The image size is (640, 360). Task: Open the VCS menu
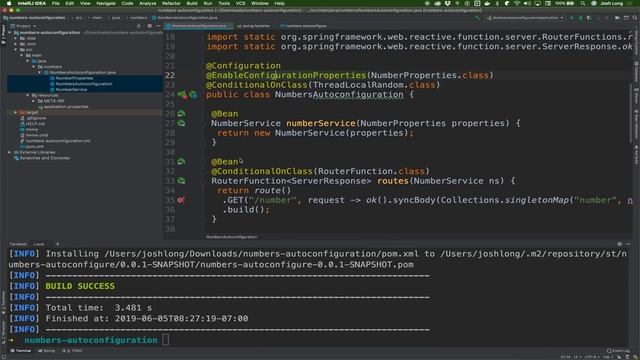coord(240,3)
